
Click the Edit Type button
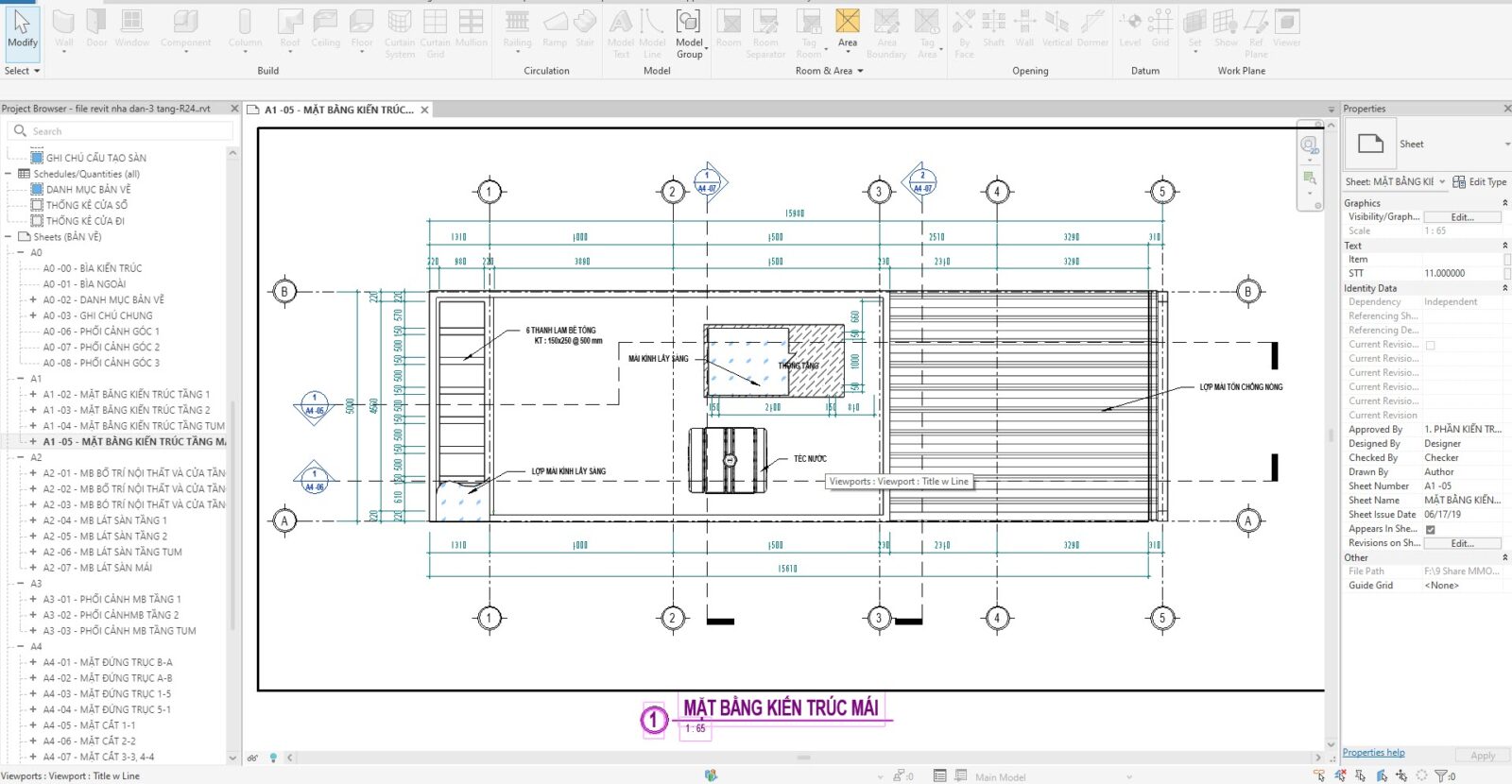pyautogui.click(x=1480, y=181)
